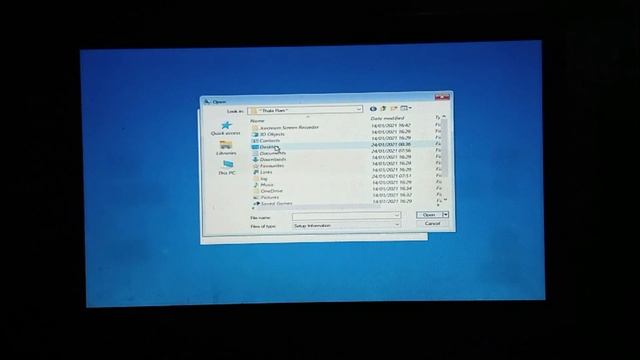This screenshot has width=640, height=360.
Task: Click the Music note icon
Action: click(256, 185)
